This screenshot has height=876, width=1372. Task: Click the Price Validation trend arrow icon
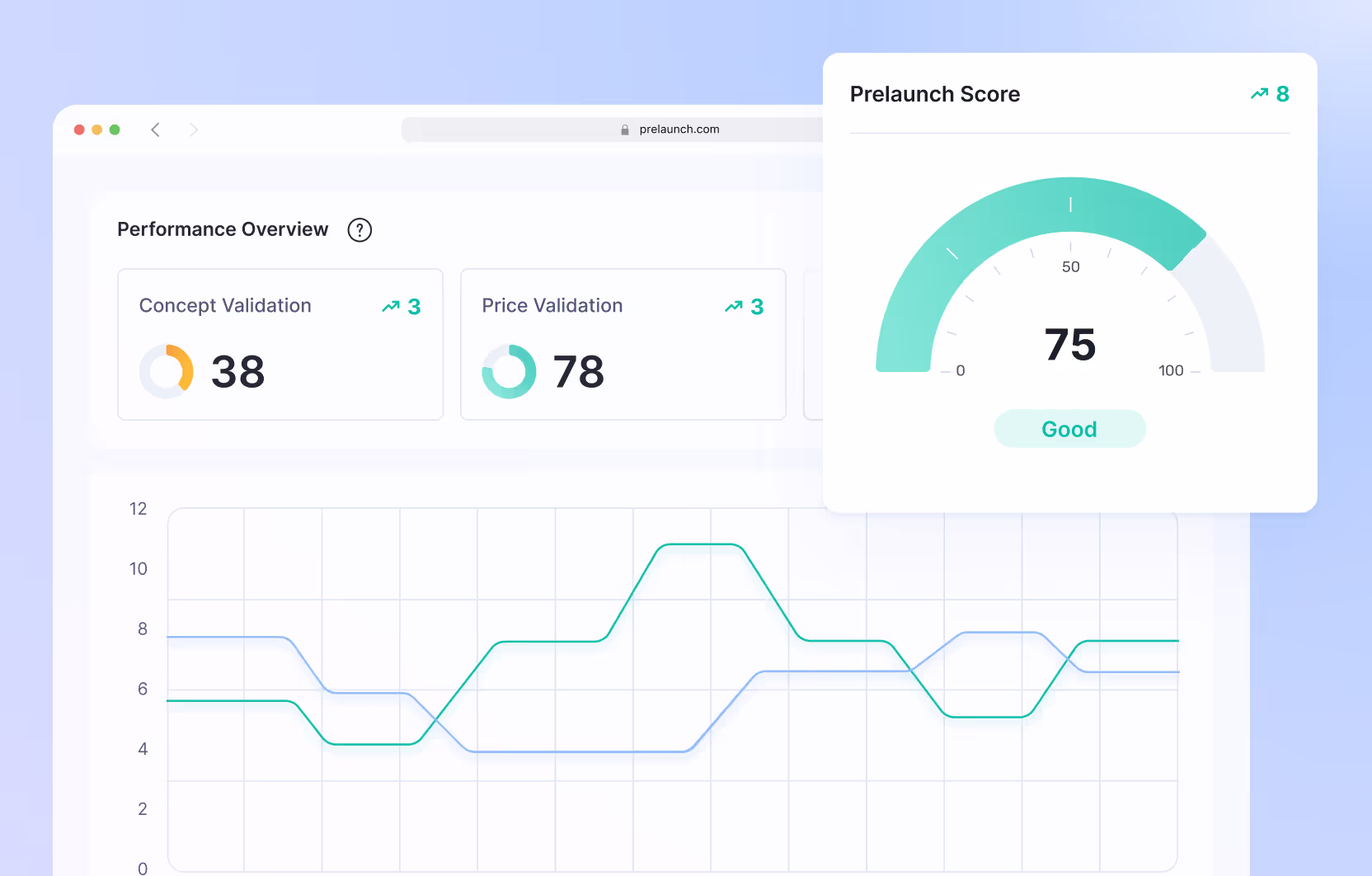click(734, 307)
